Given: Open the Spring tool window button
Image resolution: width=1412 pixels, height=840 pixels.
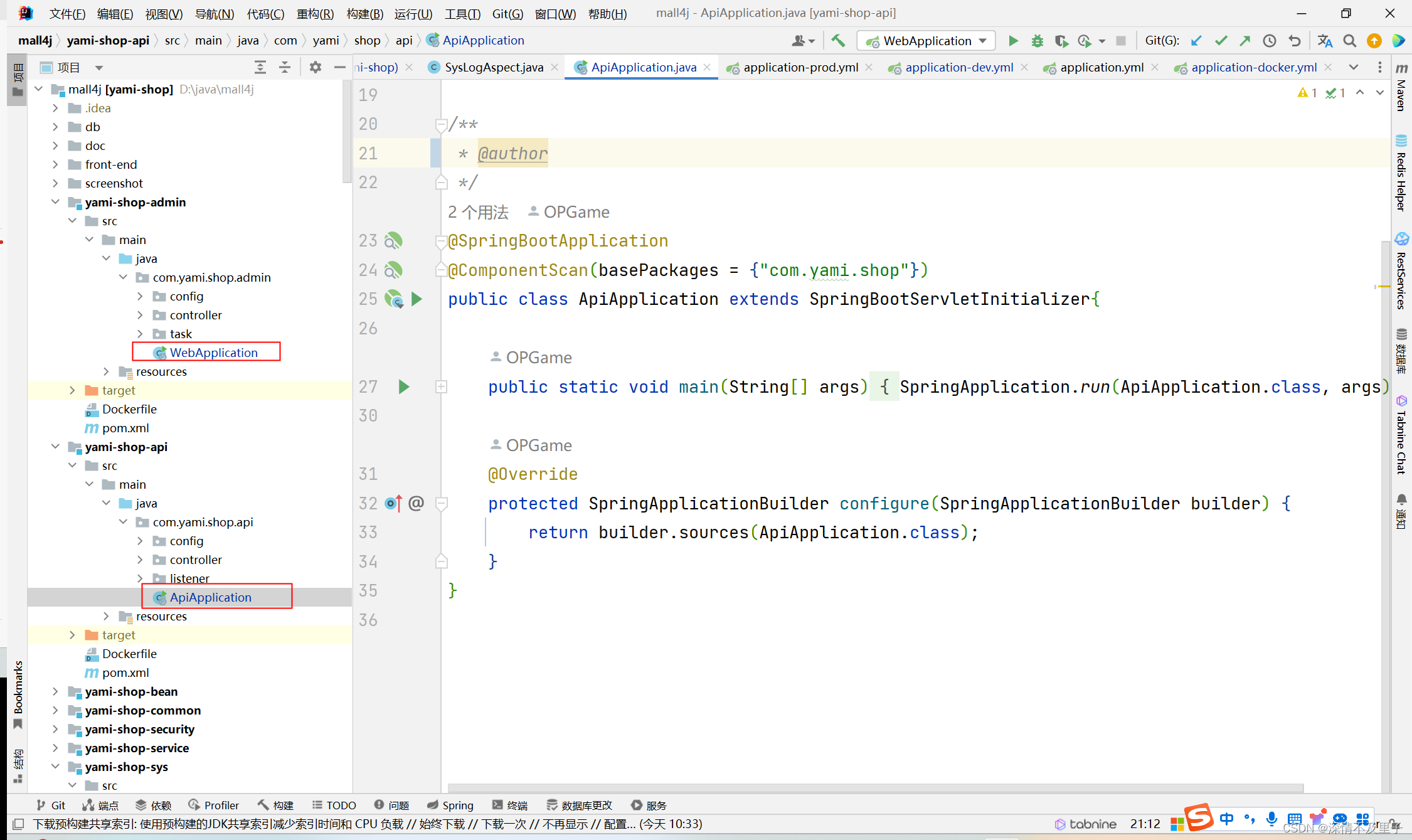Looking at the screenshot, I should [x=450, y=805].
